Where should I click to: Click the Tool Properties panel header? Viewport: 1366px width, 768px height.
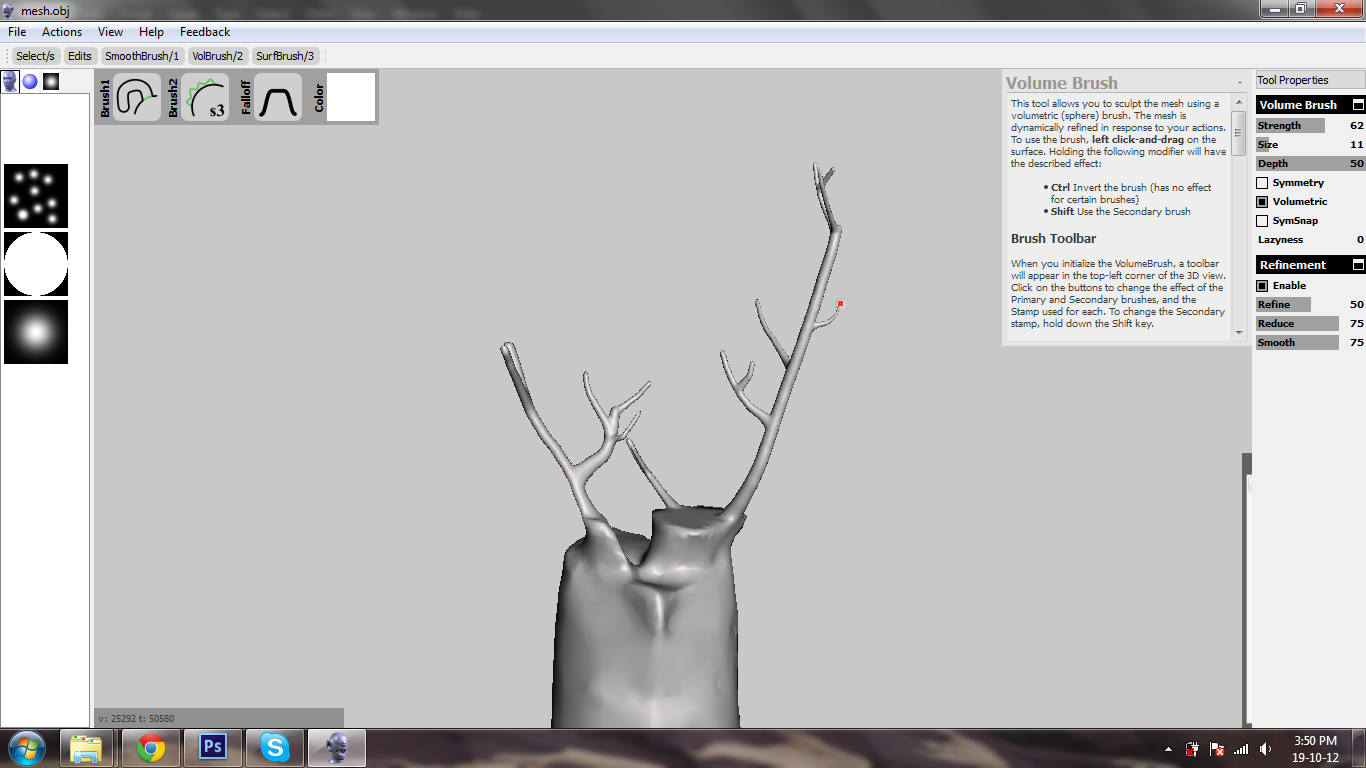coord(1310,80)
